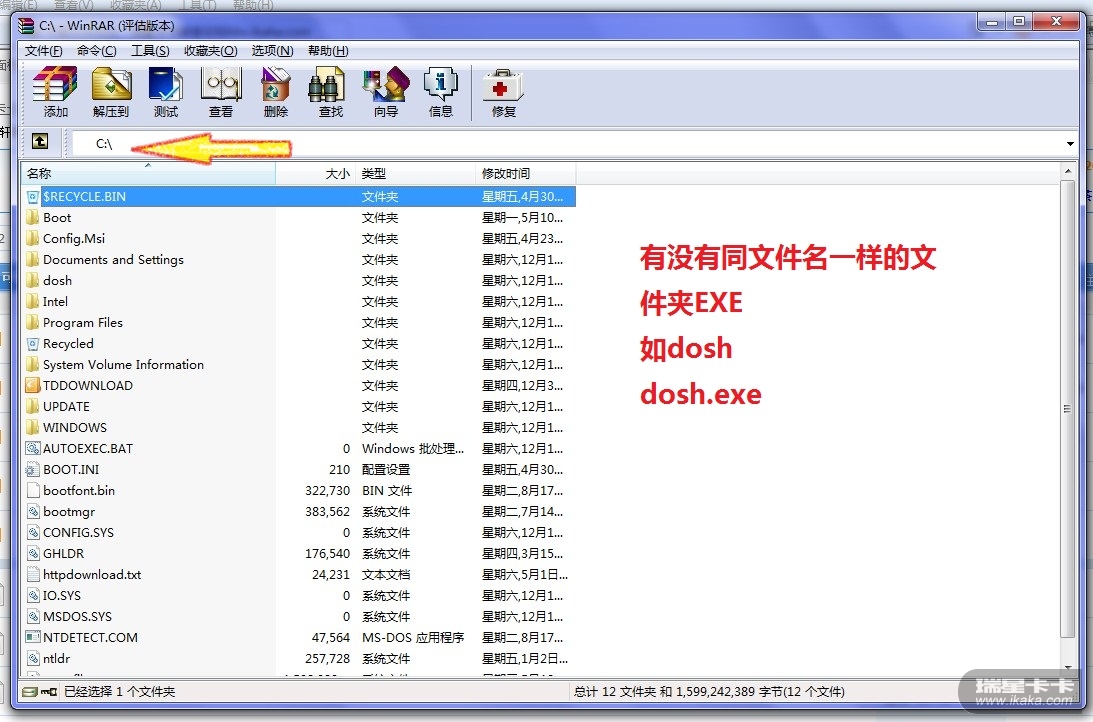Screen dimensions: 1093x722
Task: Select the UPDATE folder row
Action: [x=298, y=406]
